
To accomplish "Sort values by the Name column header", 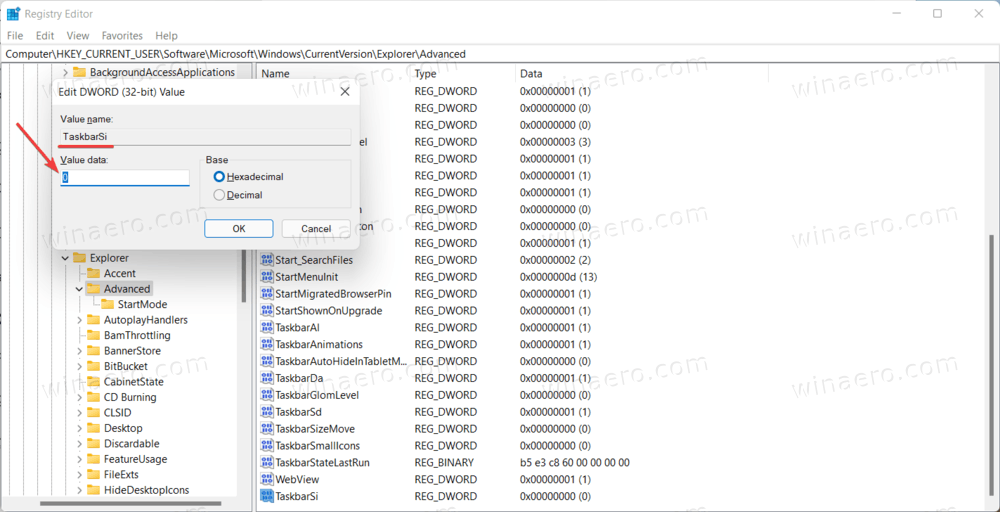I will 275,74.
